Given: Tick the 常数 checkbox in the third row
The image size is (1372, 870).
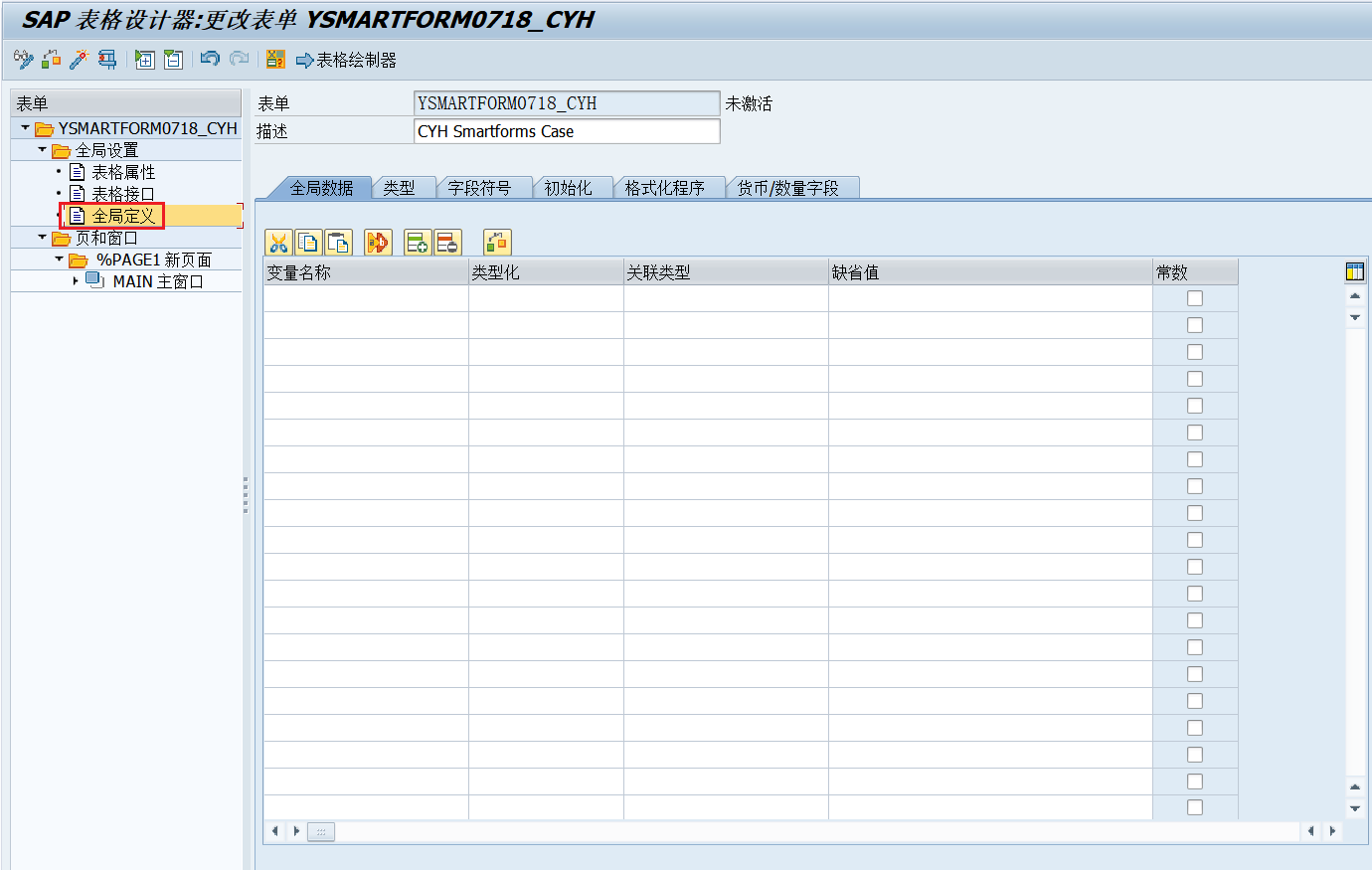Looking at the screenshot, I should (x=1195, y=352).
